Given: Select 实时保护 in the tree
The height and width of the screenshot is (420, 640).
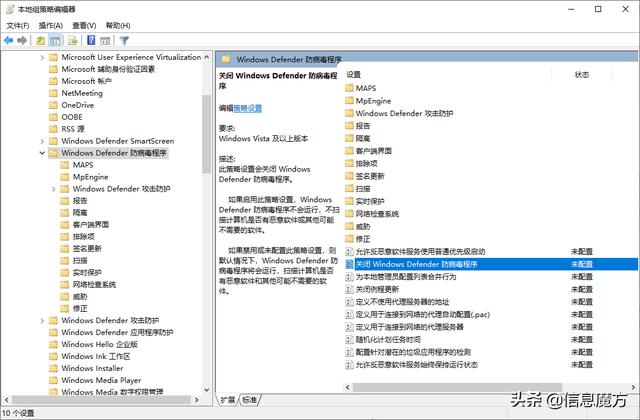Looking at the screenshot, I should click(x=87, y=273).
